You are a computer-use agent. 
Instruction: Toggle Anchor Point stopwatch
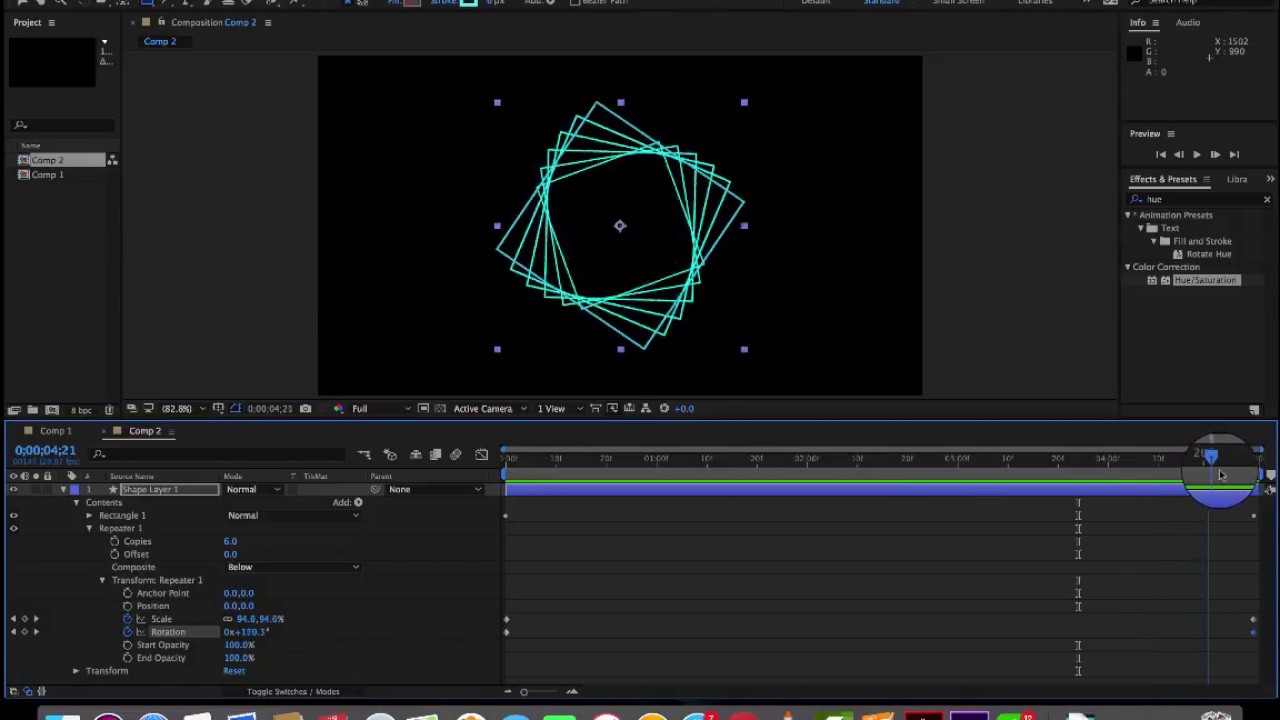(x=127, y=593)
